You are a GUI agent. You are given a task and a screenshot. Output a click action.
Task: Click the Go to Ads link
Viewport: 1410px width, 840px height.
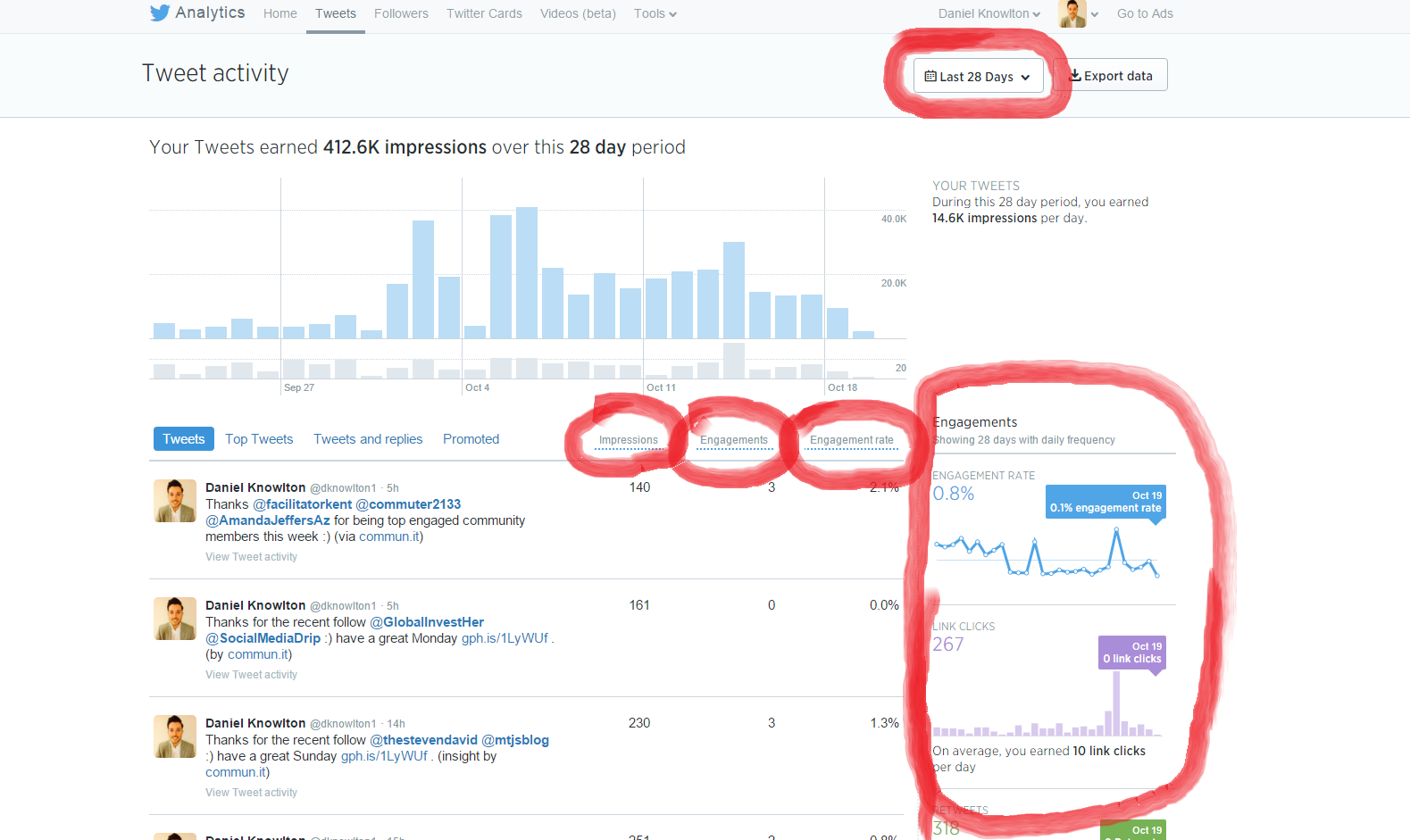(1145, 13)
